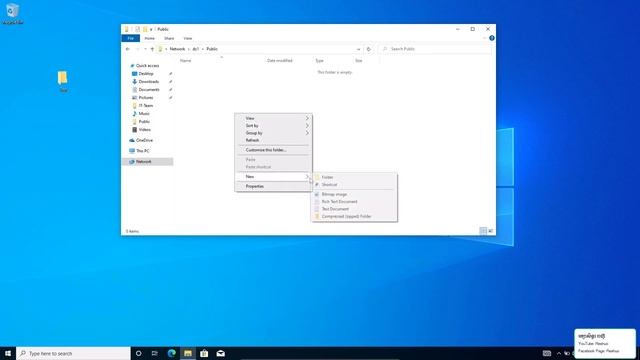This screenshot has width=640, height=360.
Task: Click the properties icon in quick access toolbar
Action: click(x=138, y=29)
